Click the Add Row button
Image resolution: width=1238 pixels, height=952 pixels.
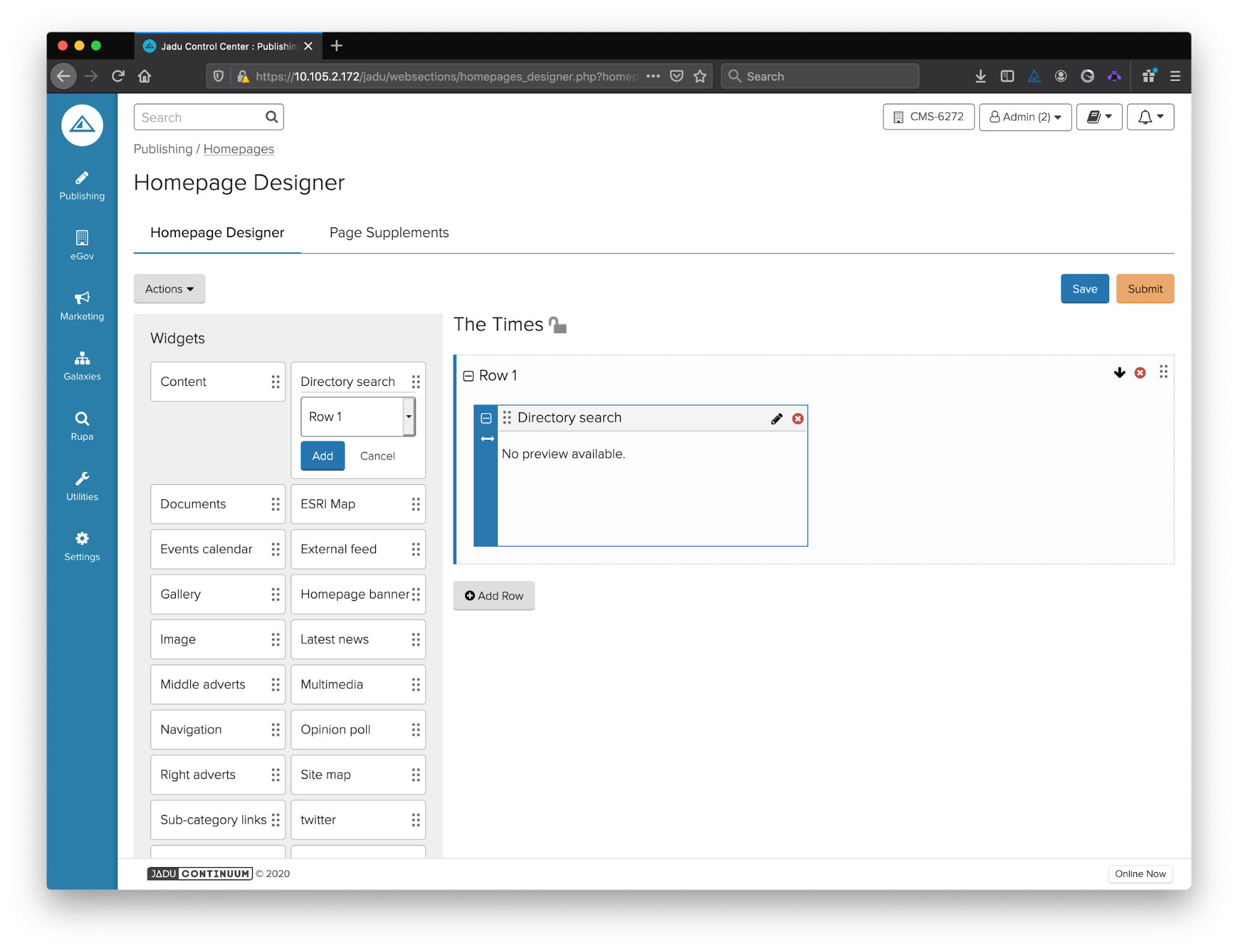[494, 596]
